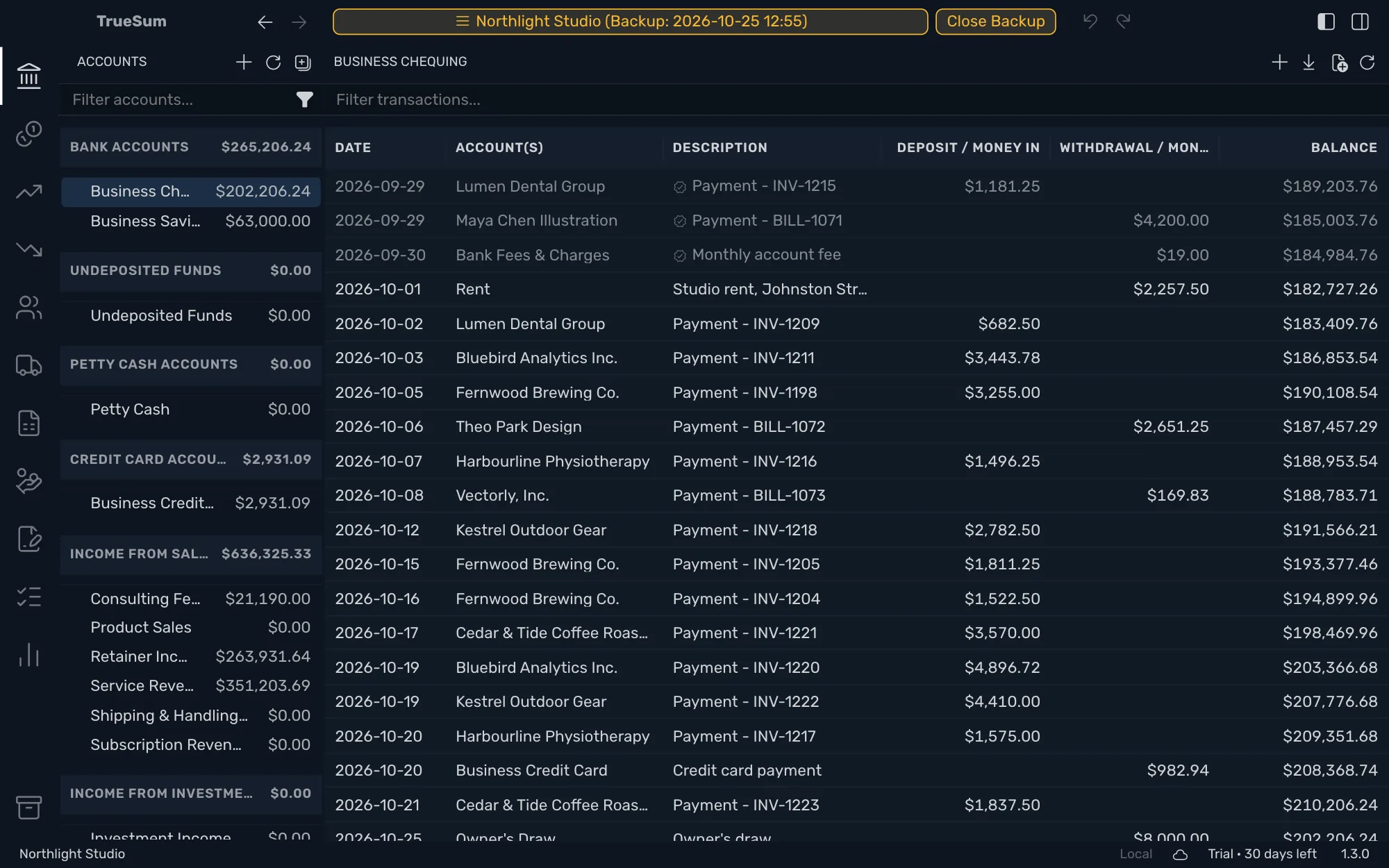Image resolution: width=1389 pixels, height=868 pixels.
Task: Open the people contacts sidebar icon
Action: pyautogui.click(x=28, y=307)
